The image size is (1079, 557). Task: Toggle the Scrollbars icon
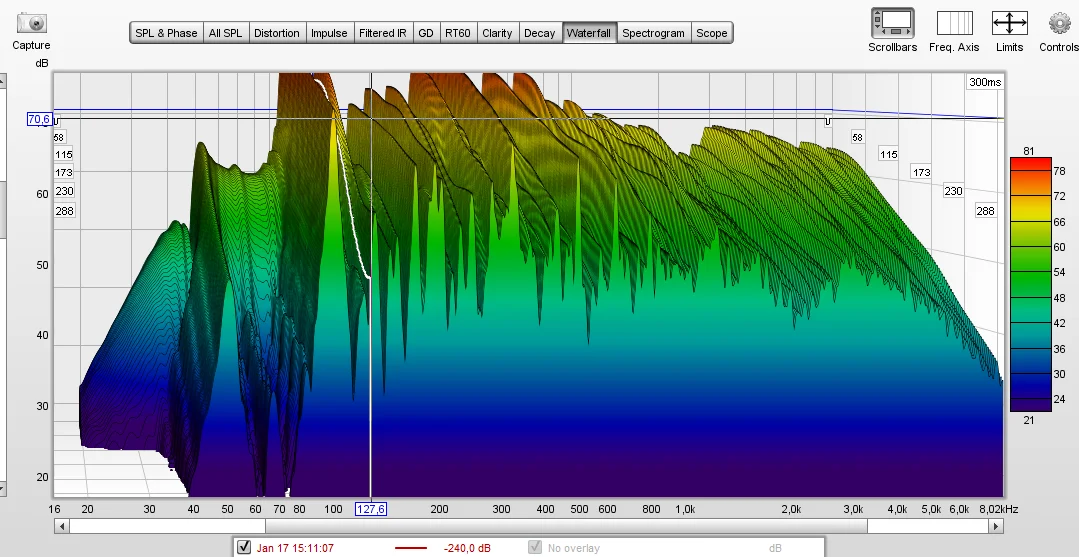[x=893, y=23]
